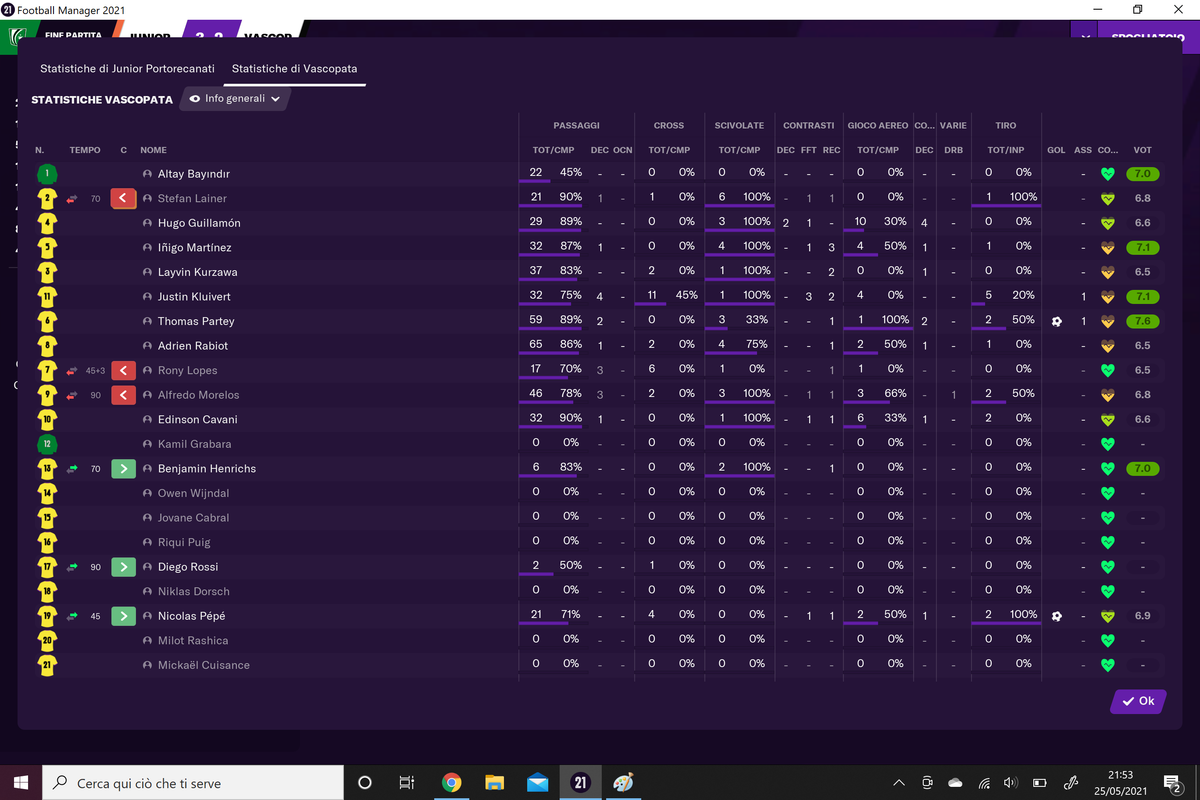Click Owen Wijndal's name in the list
This screenshot has width=1200, height=800.
193,493
